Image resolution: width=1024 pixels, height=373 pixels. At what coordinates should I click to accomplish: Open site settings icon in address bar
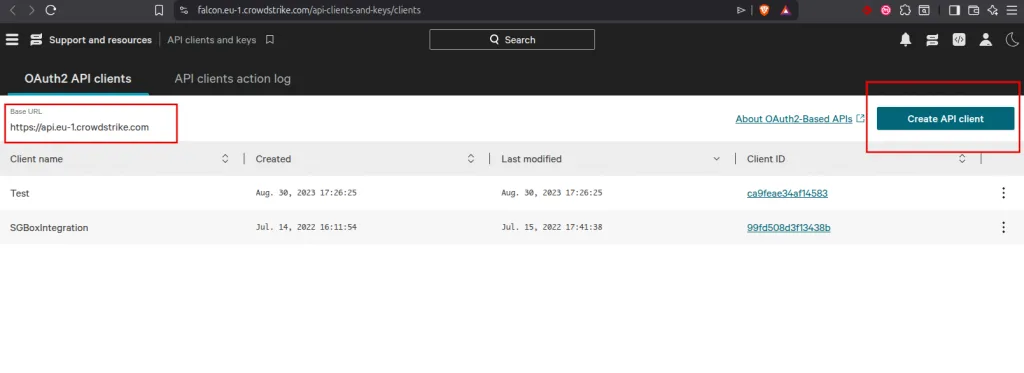coord(184,10)
